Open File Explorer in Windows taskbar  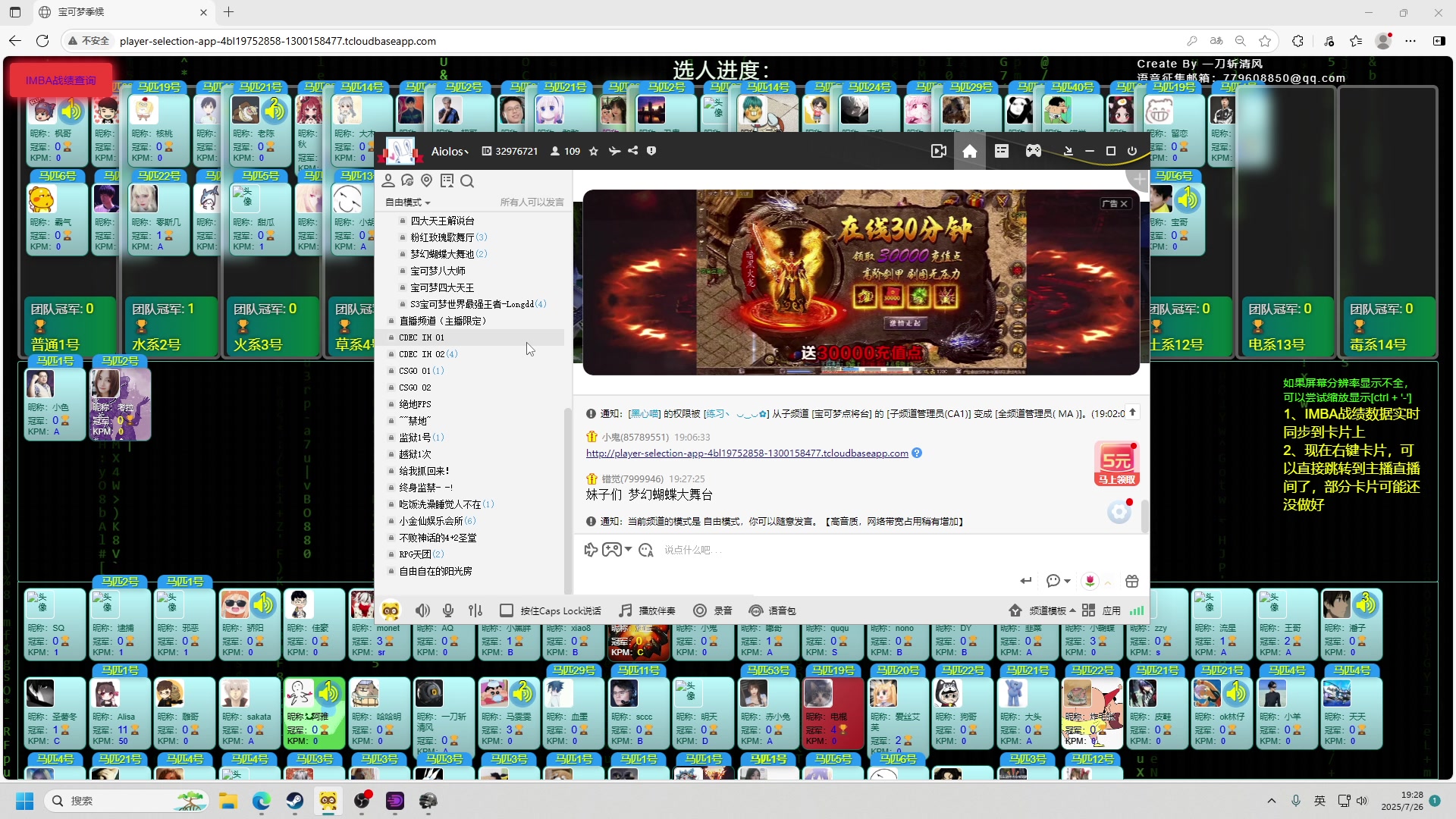point(228,801)
